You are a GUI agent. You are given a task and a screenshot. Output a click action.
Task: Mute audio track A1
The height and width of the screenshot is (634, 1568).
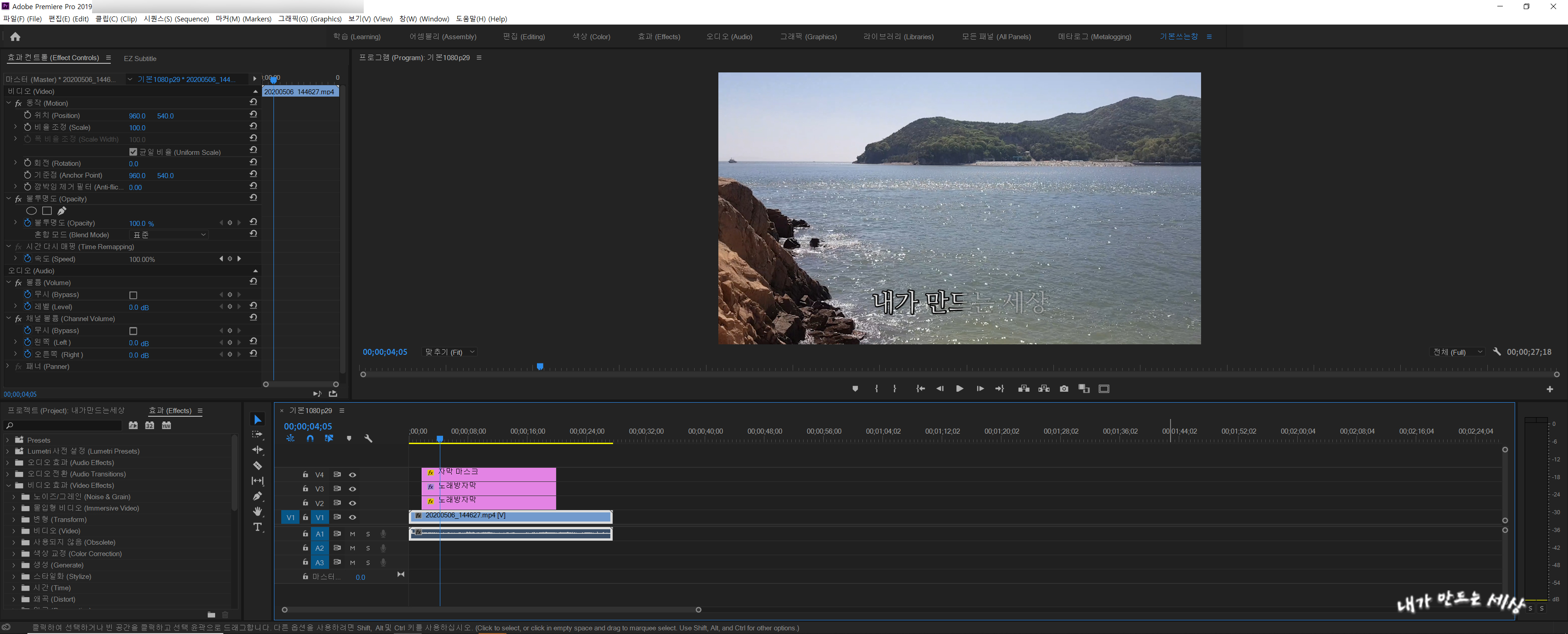coord(352,534)
